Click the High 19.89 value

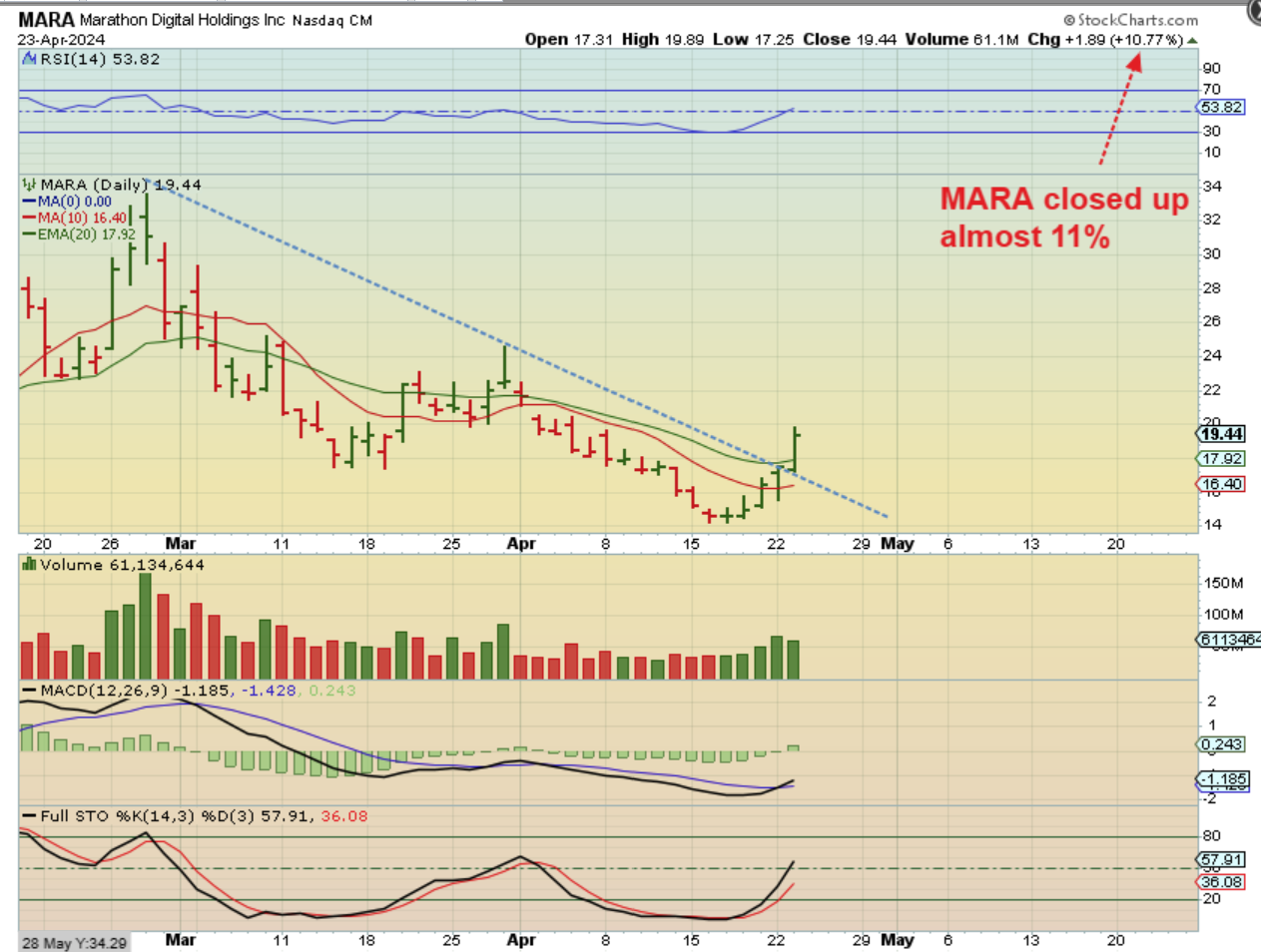663,40
